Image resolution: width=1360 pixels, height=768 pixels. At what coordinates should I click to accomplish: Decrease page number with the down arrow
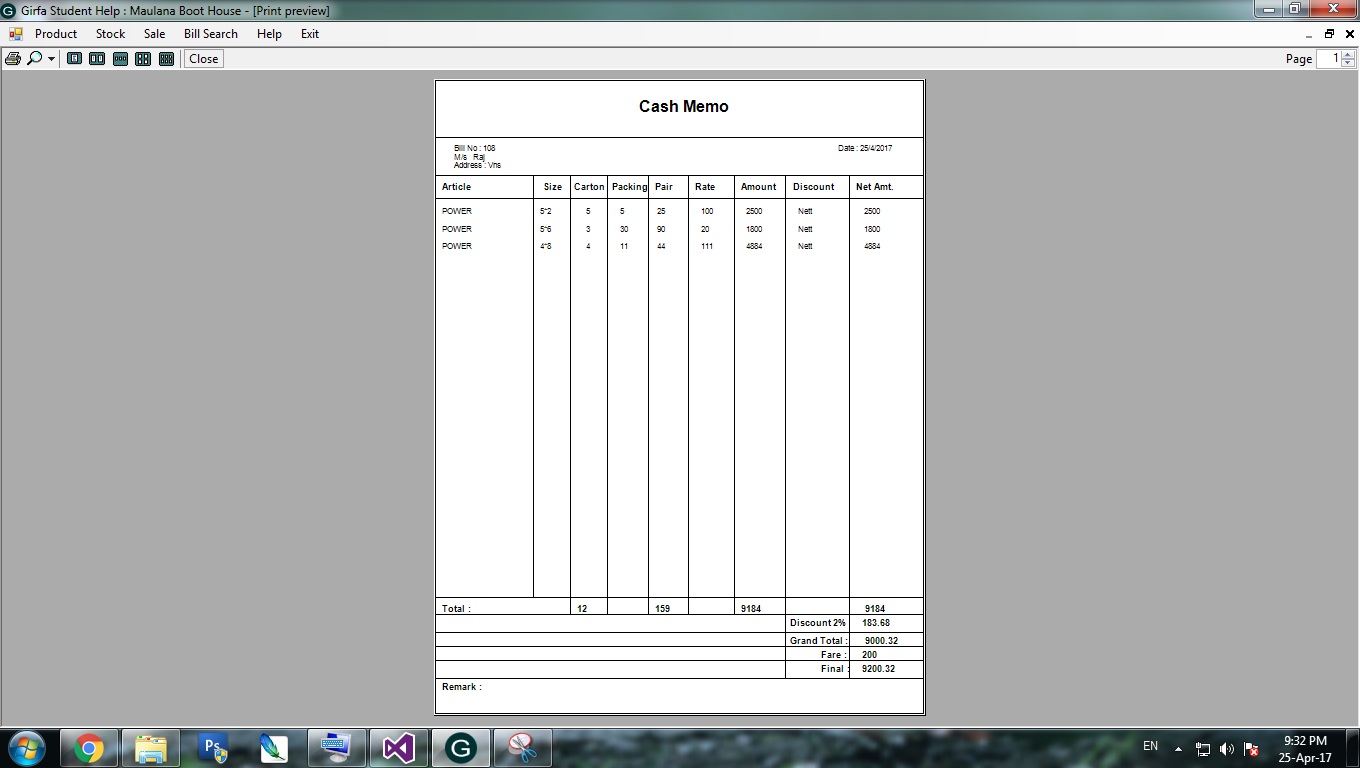(x=1345, y=63)
